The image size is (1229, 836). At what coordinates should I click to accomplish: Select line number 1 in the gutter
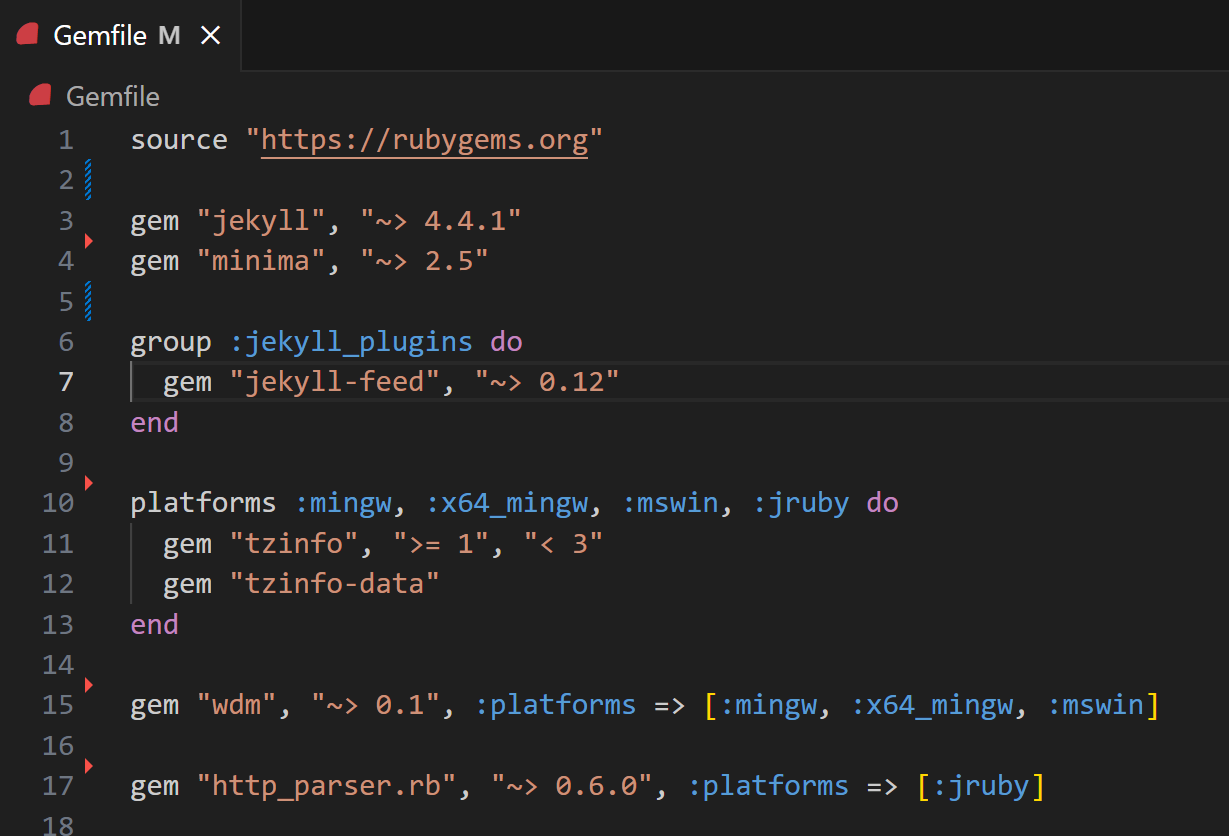click(66, 140)
